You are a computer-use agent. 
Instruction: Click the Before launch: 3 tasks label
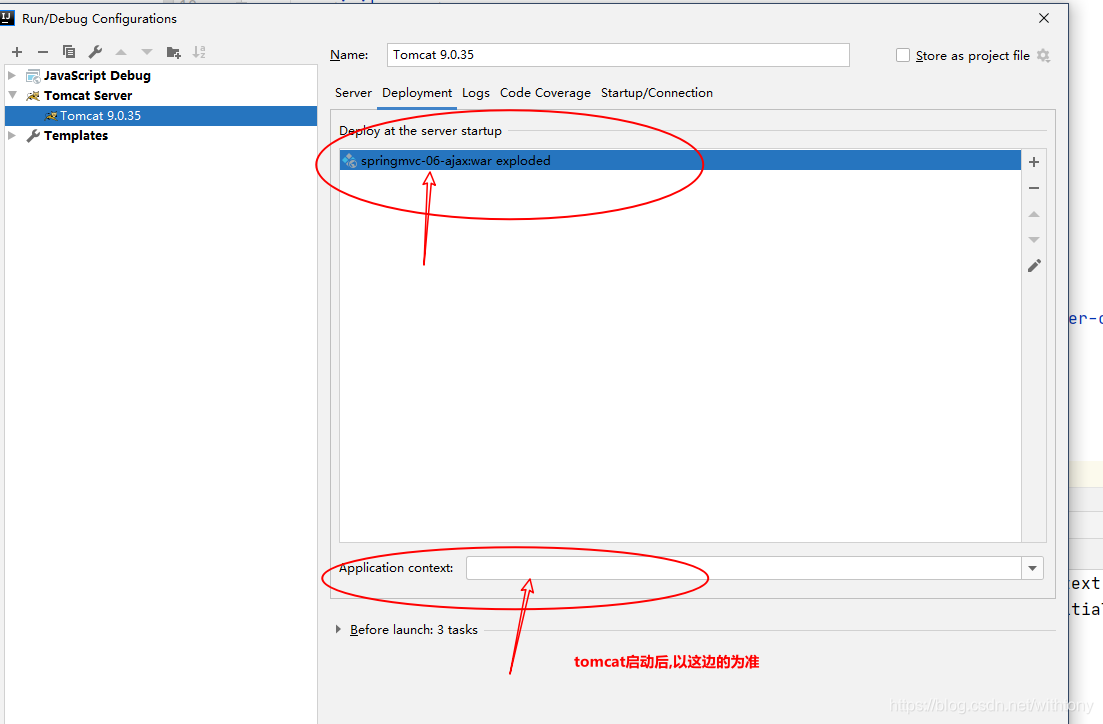click(414, 630)
